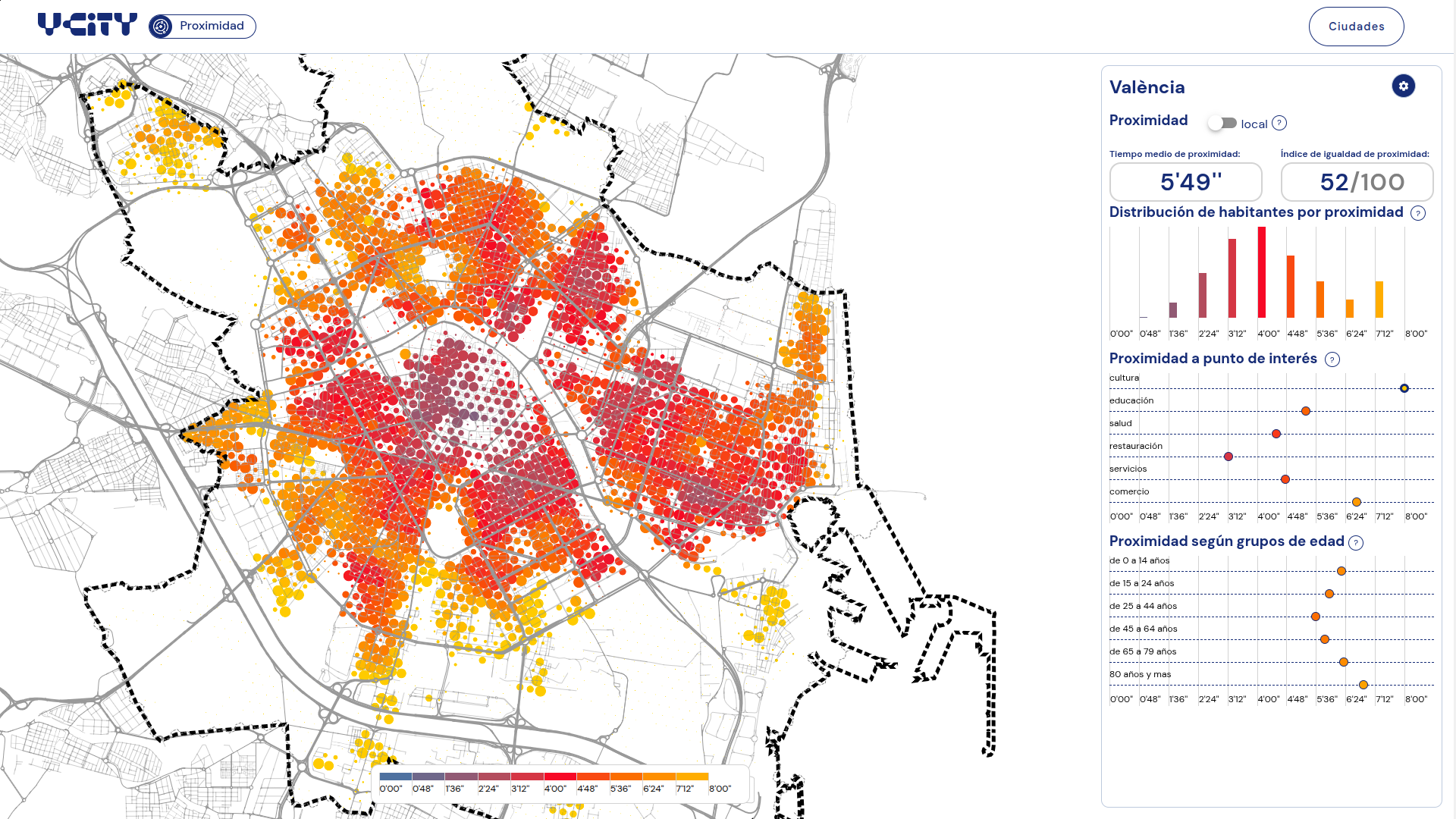The height and width of the screenshot is (819, 1456).
Task: Click the 'de 15 a 24 años' label
Action: pyautogui.click(x=1142, y=583)
